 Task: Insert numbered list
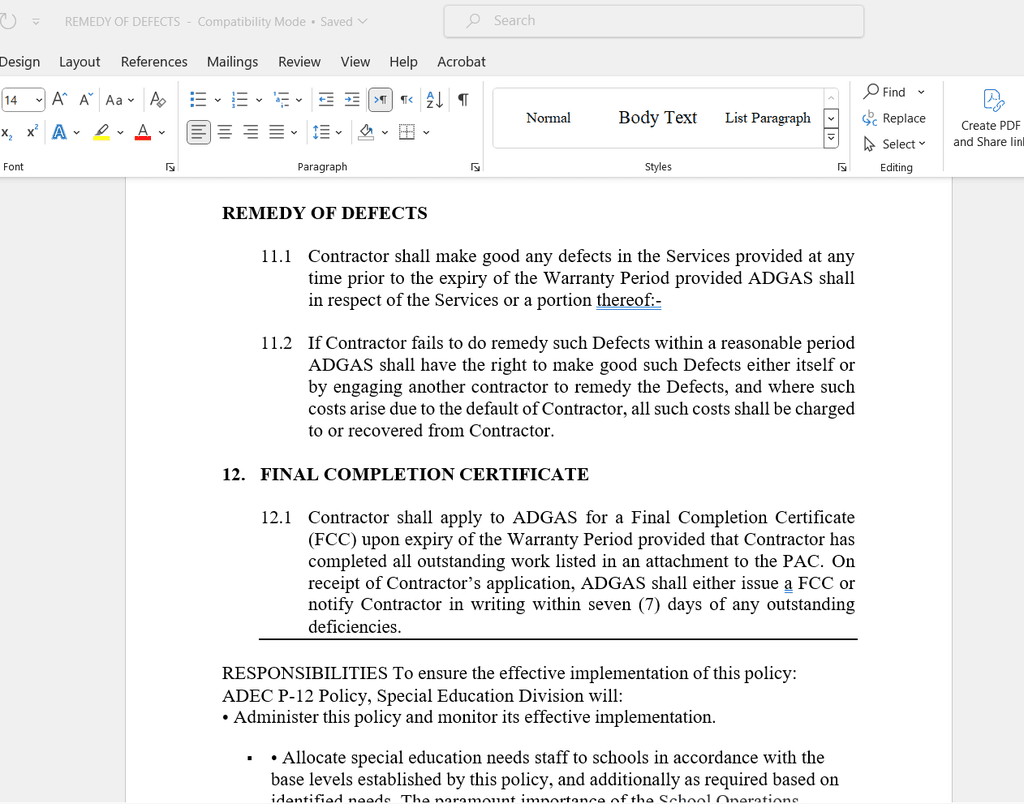(240, 99)
